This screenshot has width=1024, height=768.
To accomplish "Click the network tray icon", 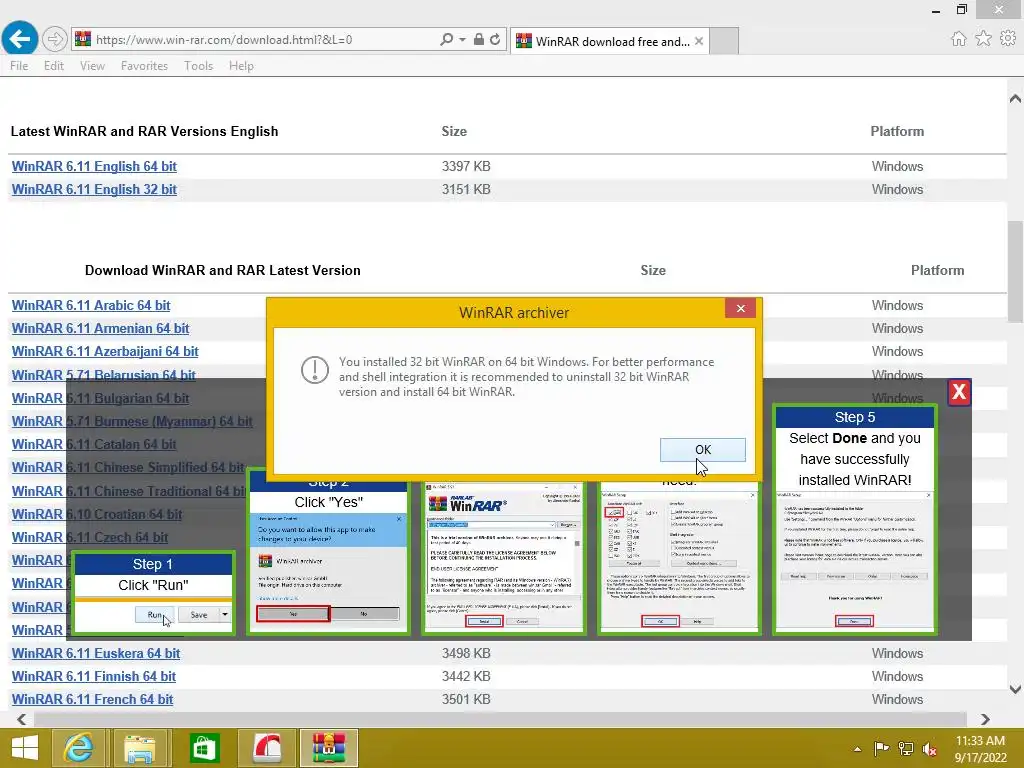I will pos(906,748).
